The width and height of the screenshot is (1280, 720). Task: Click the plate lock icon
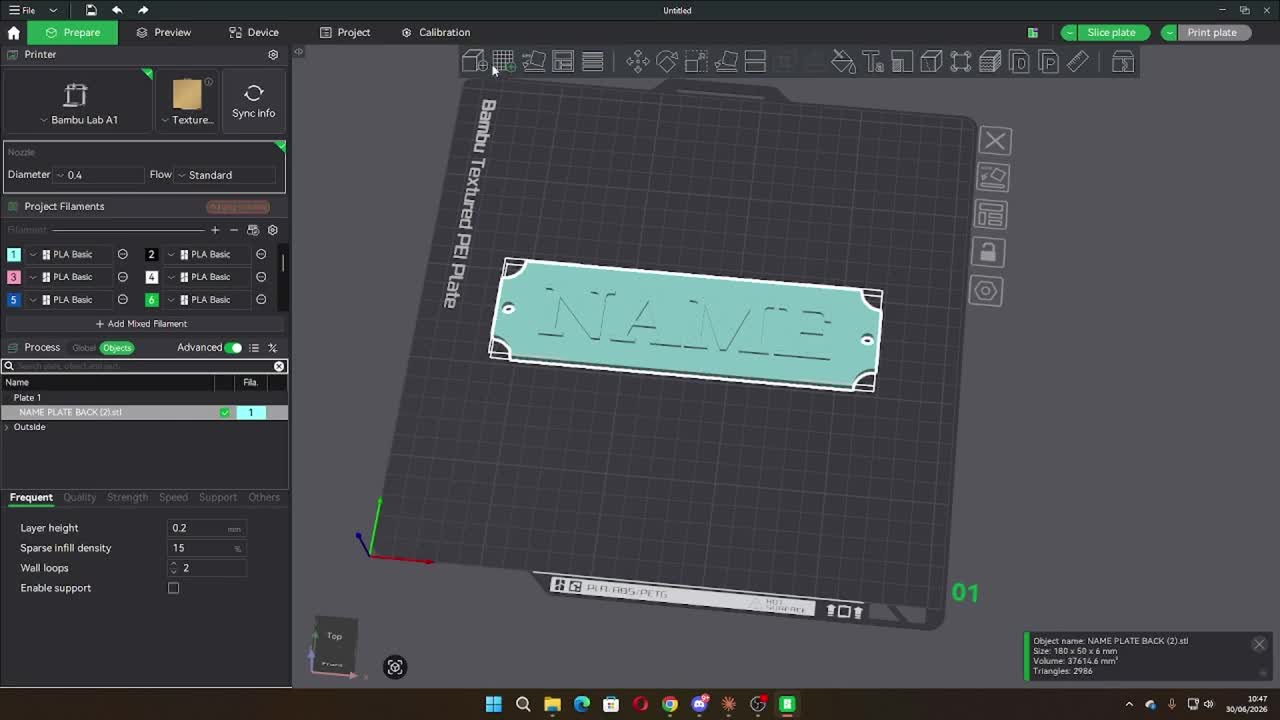[988, 252]
